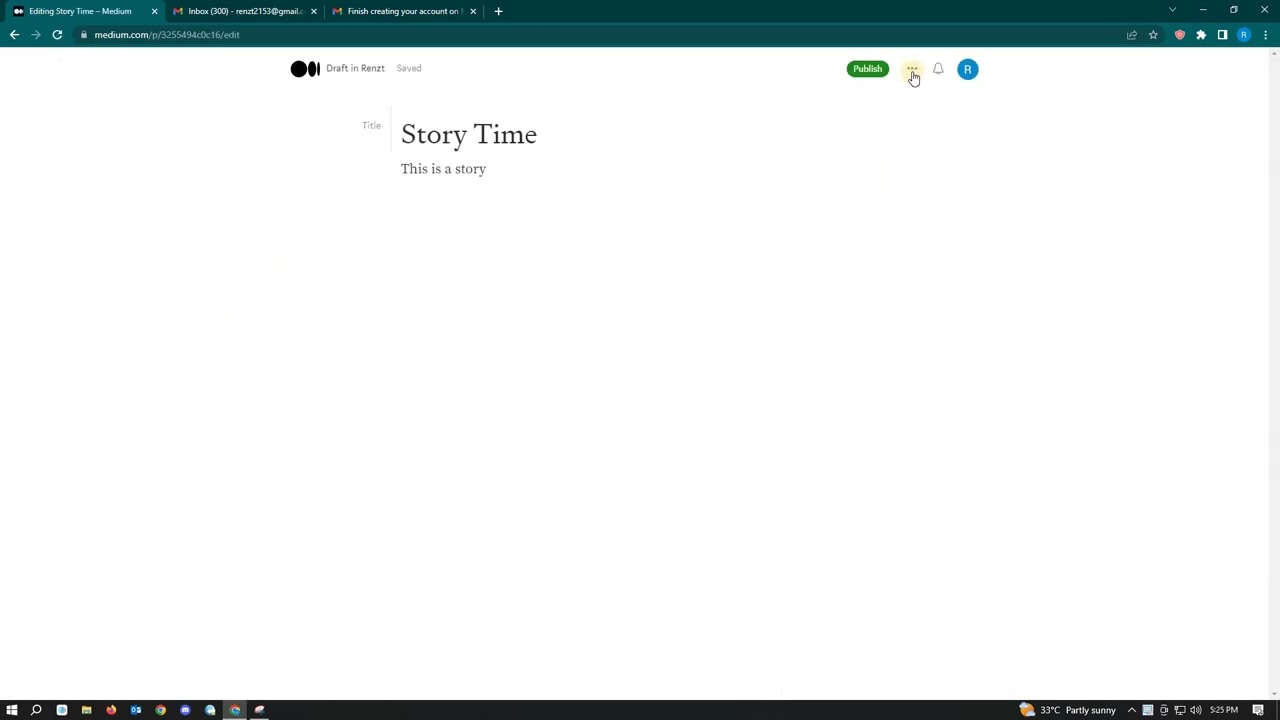Click the green Publish button
Image resolution: width=1280 pixels, height=720 pixels.
[867, 69]
